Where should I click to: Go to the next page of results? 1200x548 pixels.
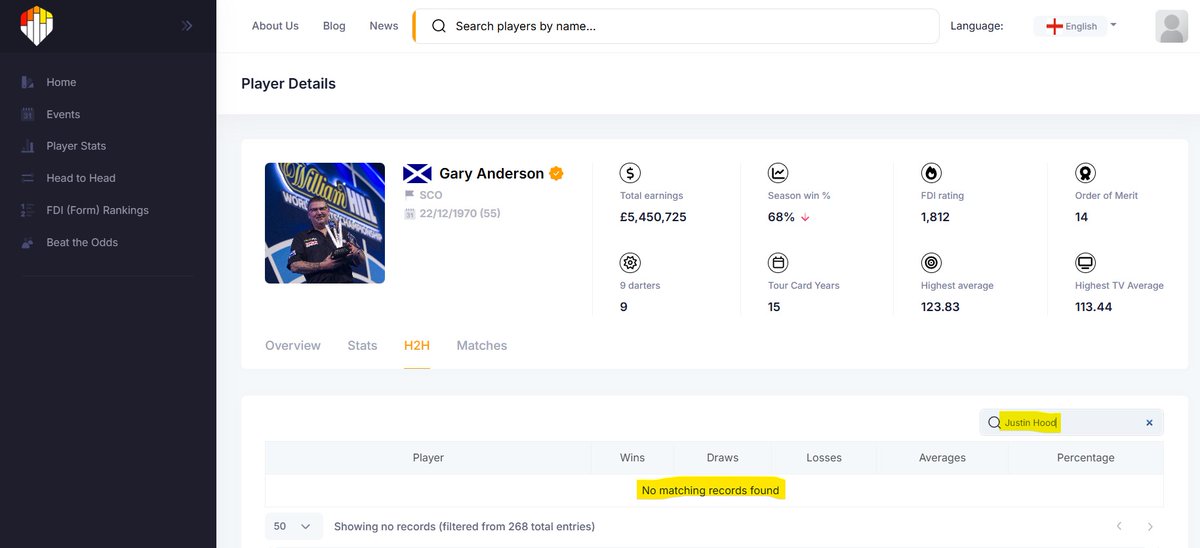(x=1150, y=526)
